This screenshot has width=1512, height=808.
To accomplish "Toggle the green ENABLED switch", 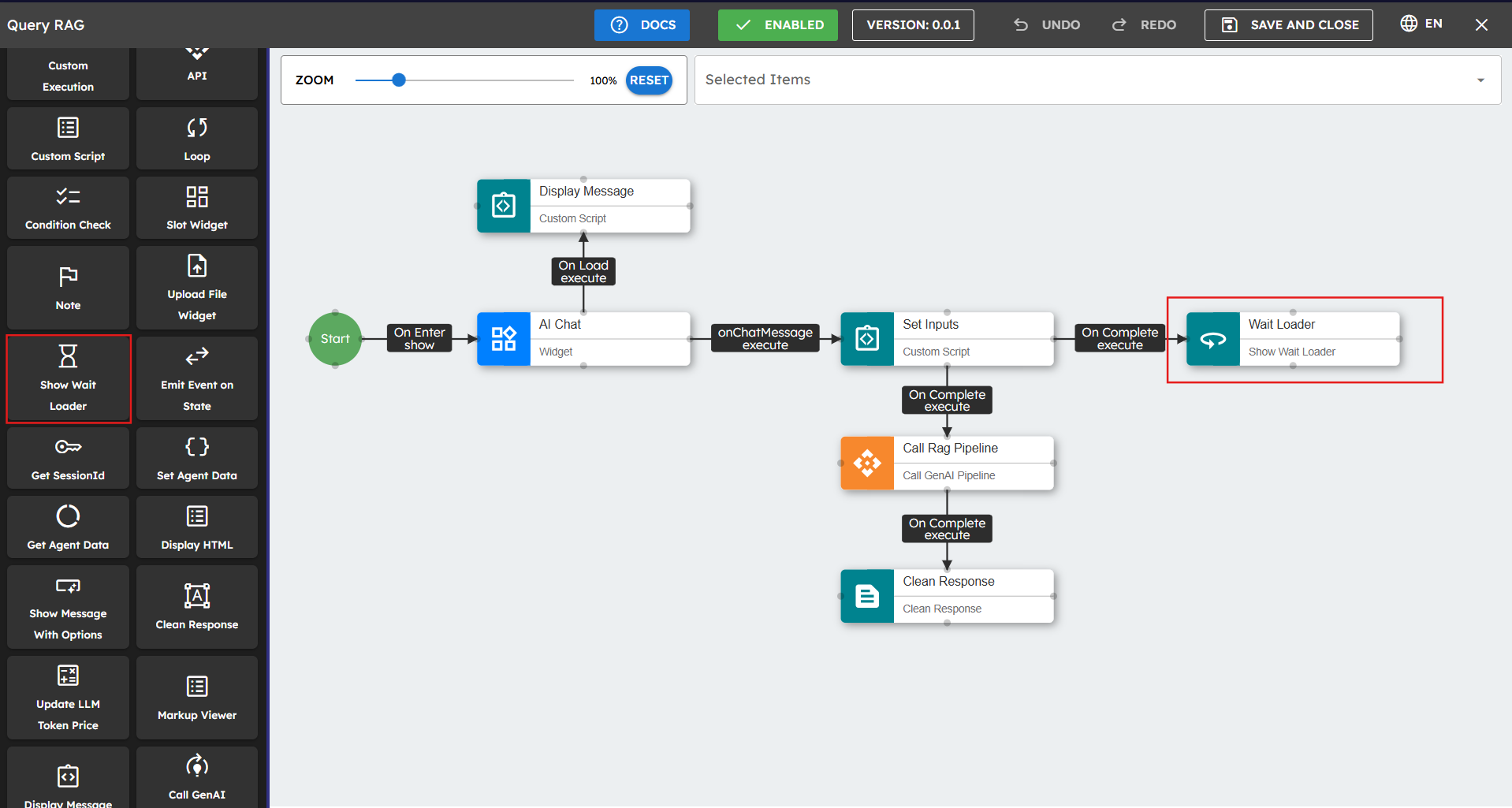I will (x=777, y=25).
